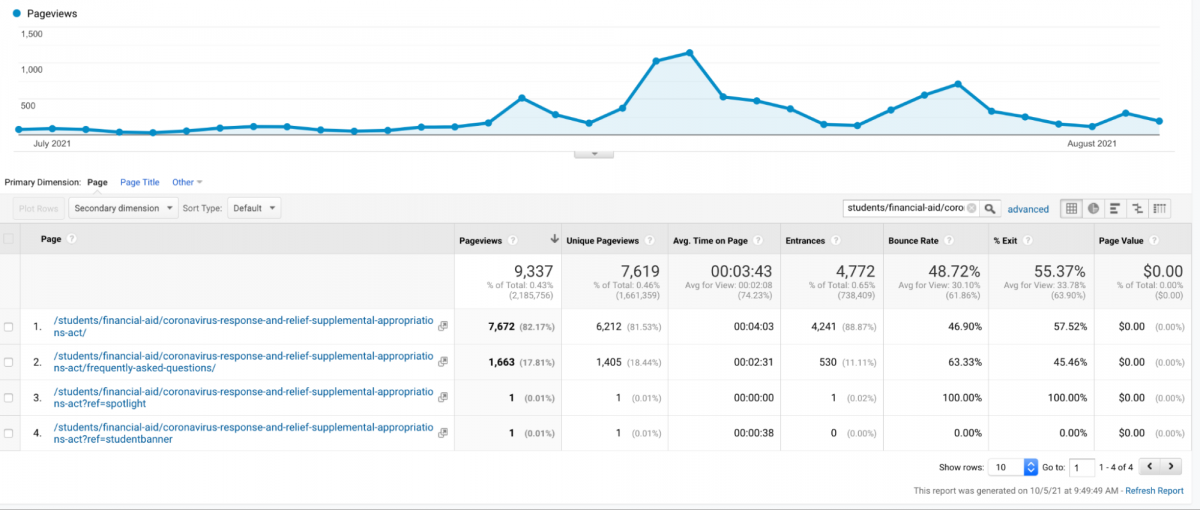Check the box for the frequently-asked-questions row
1200x510 pixels.
10,362
